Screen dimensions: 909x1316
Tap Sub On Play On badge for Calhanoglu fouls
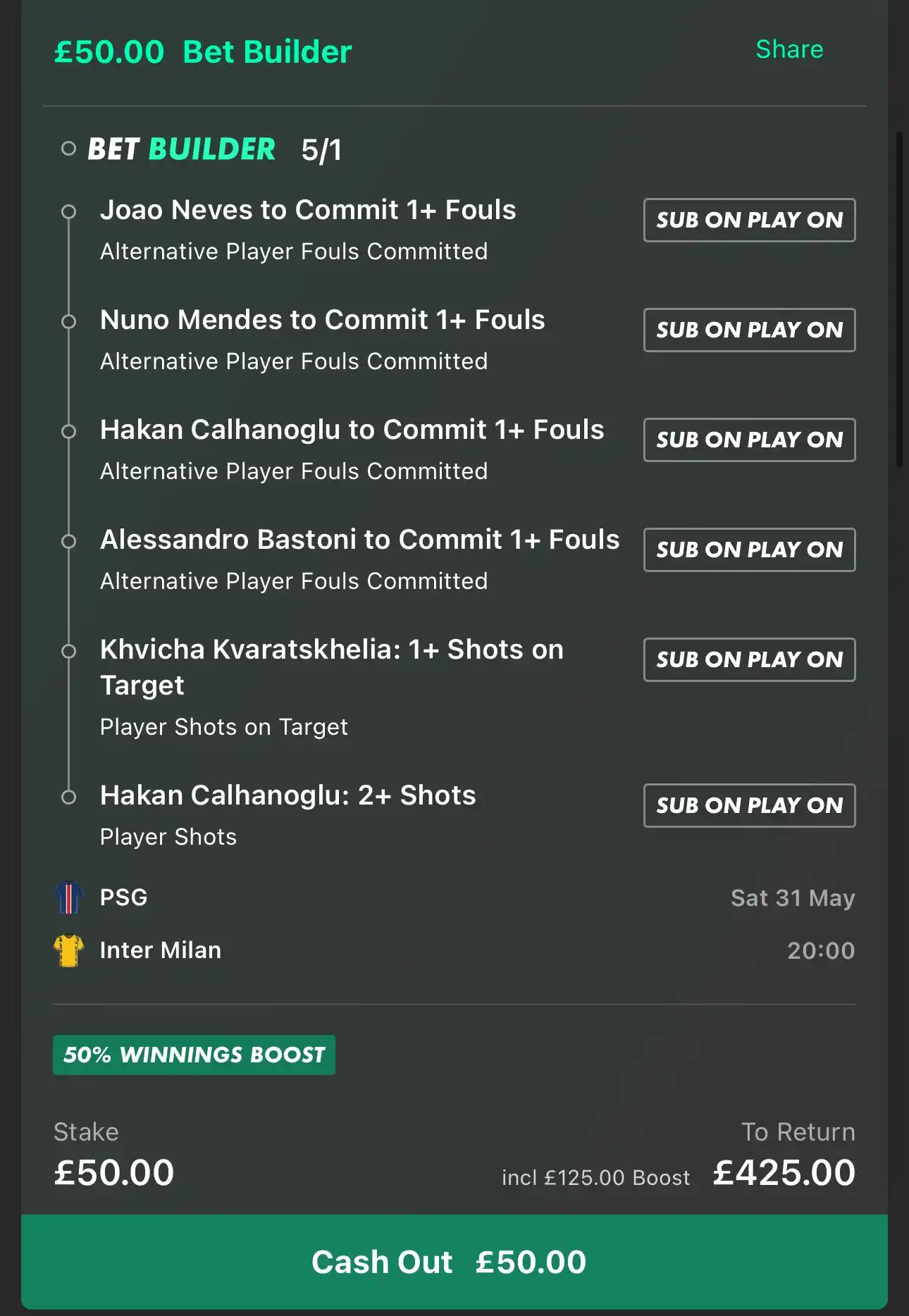click(x=749, y=440)
